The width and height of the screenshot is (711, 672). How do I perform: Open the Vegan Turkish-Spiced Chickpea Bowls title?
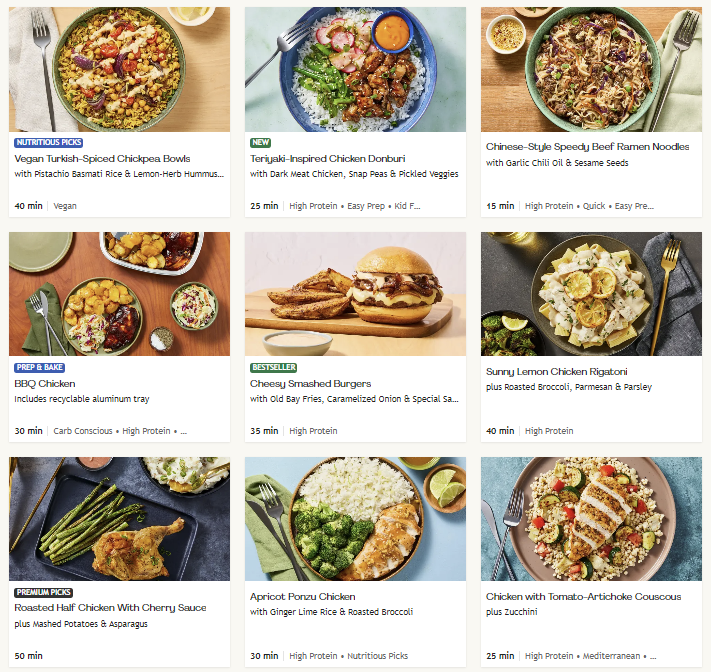click(x=102, y=158)
